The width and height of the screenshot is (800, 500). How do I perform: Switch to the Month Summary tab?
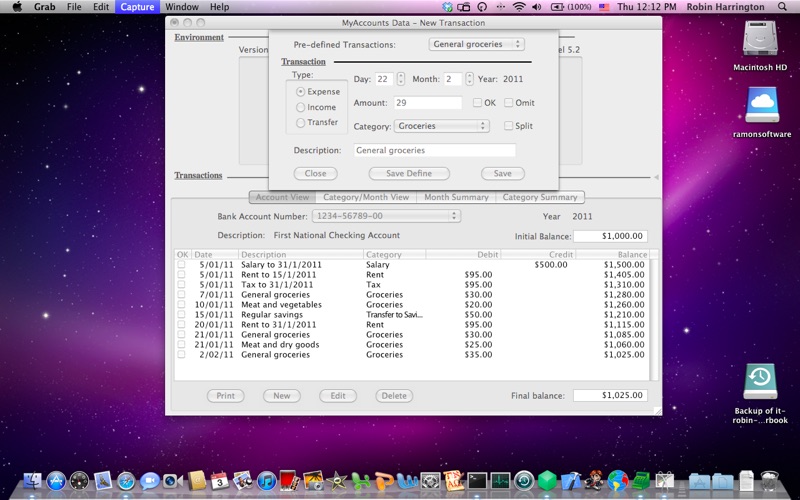click(x=455, y=197)
